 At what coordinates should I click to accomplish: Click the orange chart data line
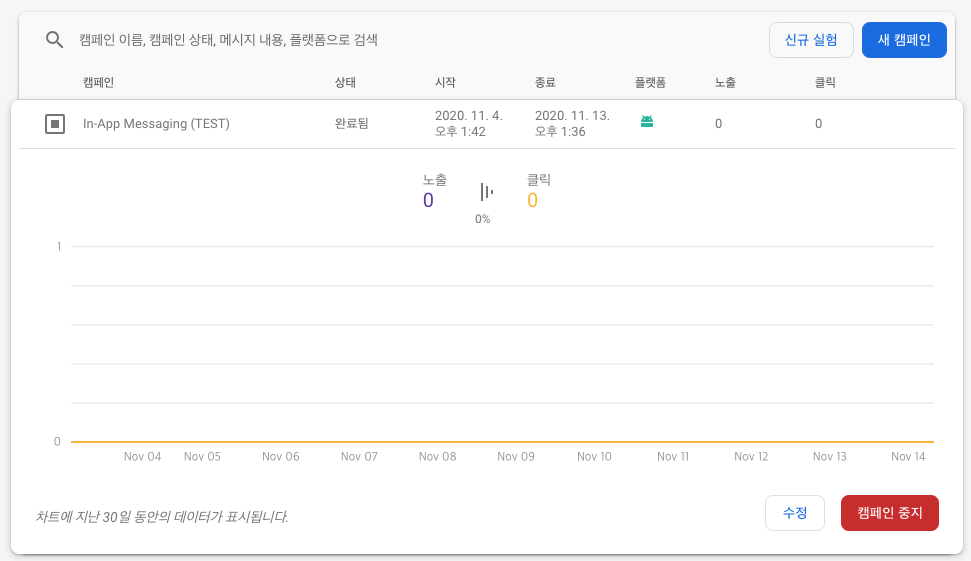pyautogui.click(x=502, y=442)
